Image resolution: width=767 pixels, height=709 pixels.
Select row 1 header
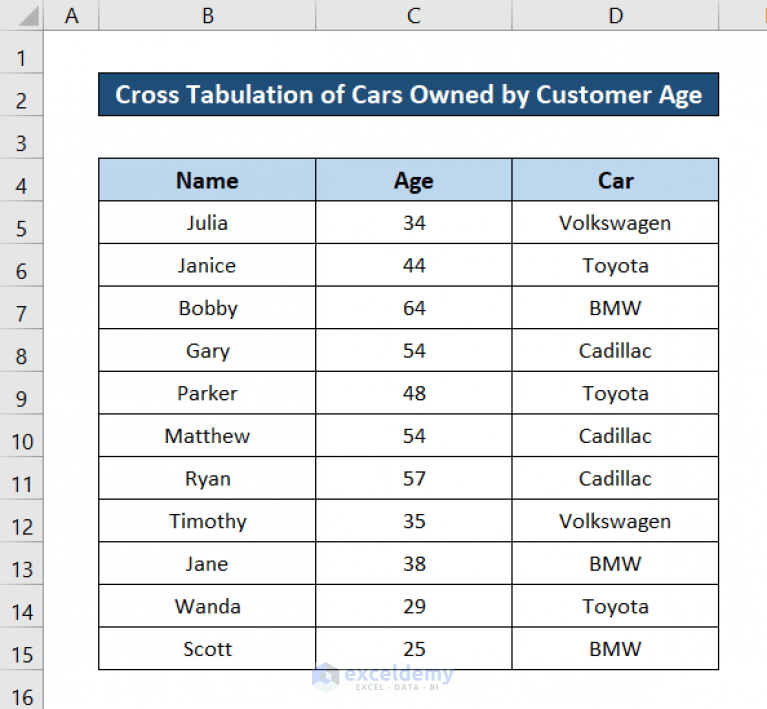pos(22,52)
